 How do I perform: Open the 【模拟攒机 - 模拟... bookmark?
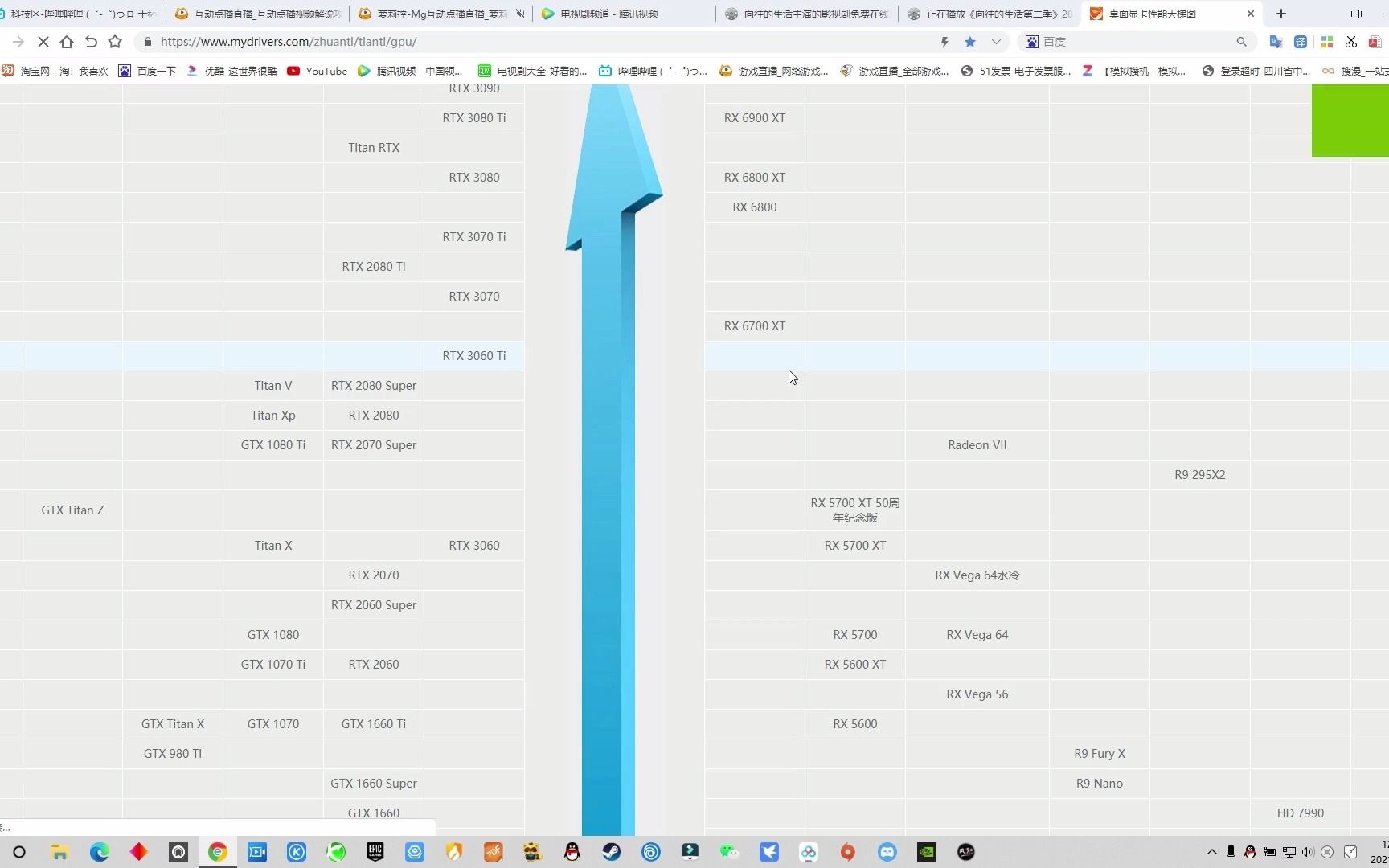1134,71
